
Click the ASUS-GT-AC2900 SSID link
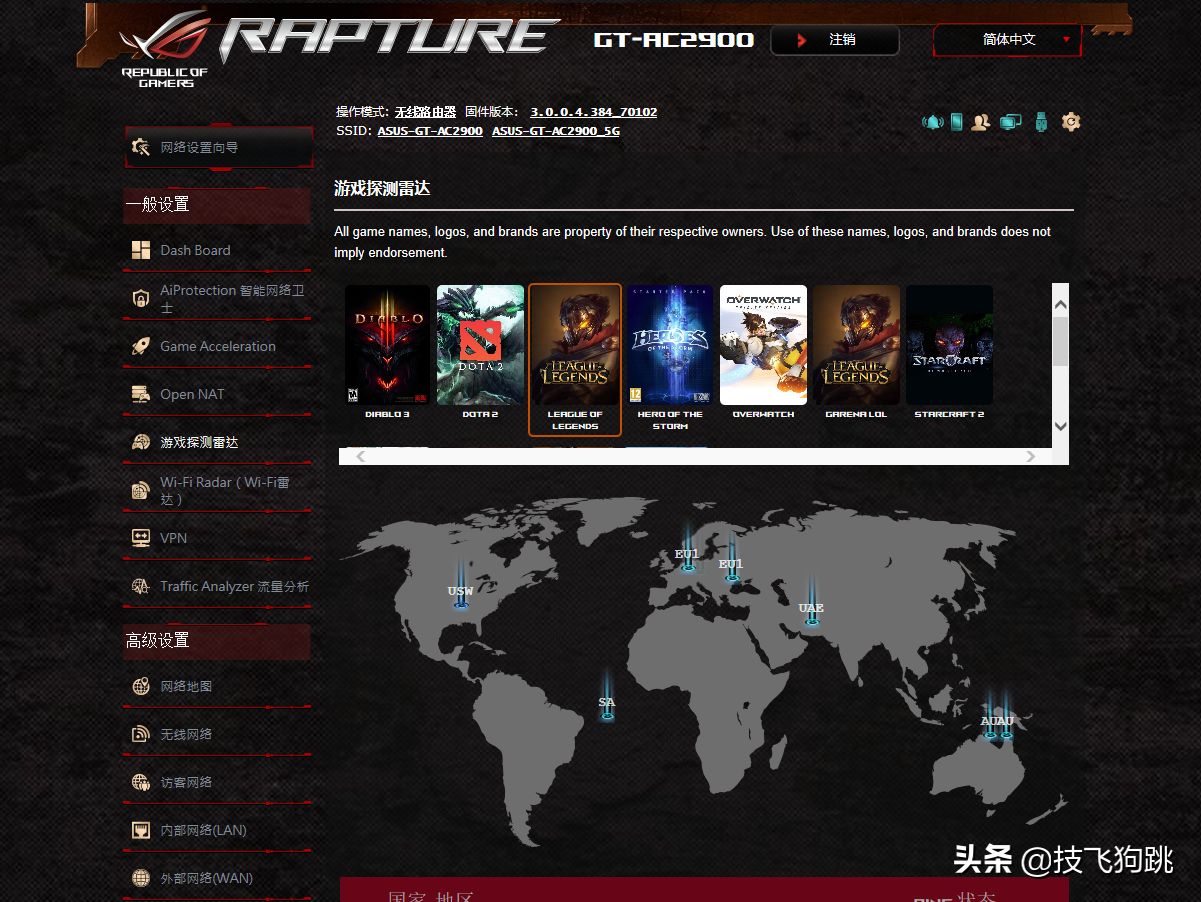point(430,131)
